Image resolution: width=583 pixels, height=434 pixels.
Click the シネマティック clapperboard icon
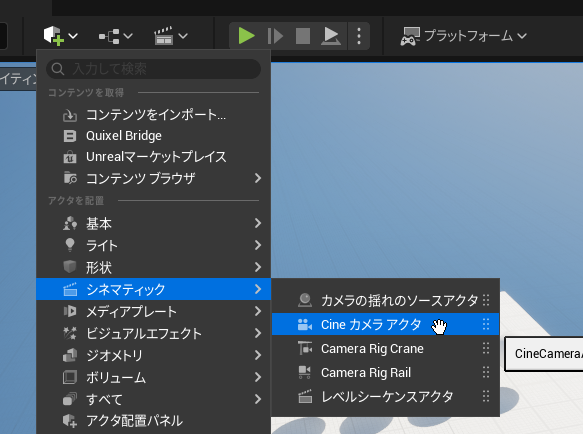tap(70, 289)
